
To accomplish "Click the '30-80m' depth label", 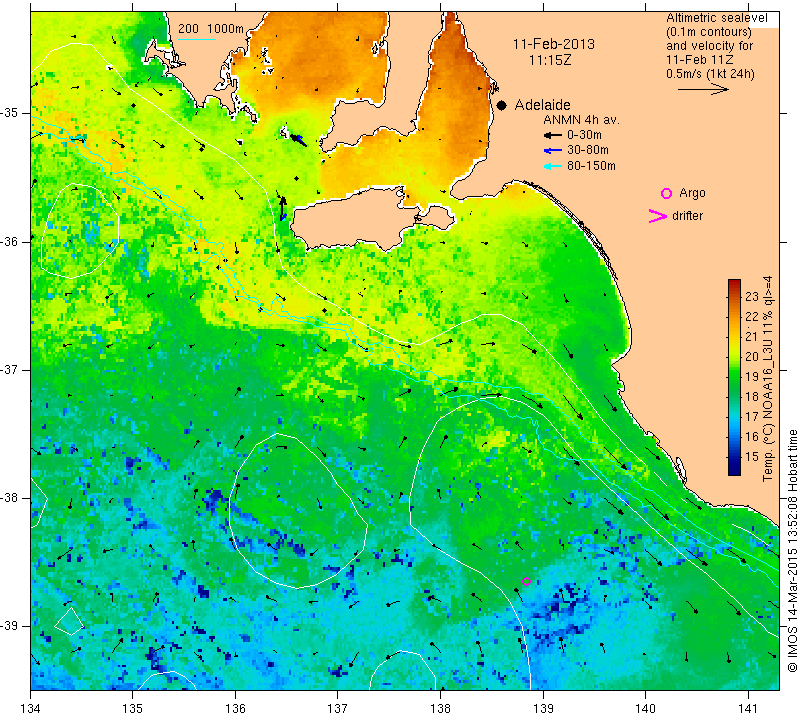I will click(588, 150).
